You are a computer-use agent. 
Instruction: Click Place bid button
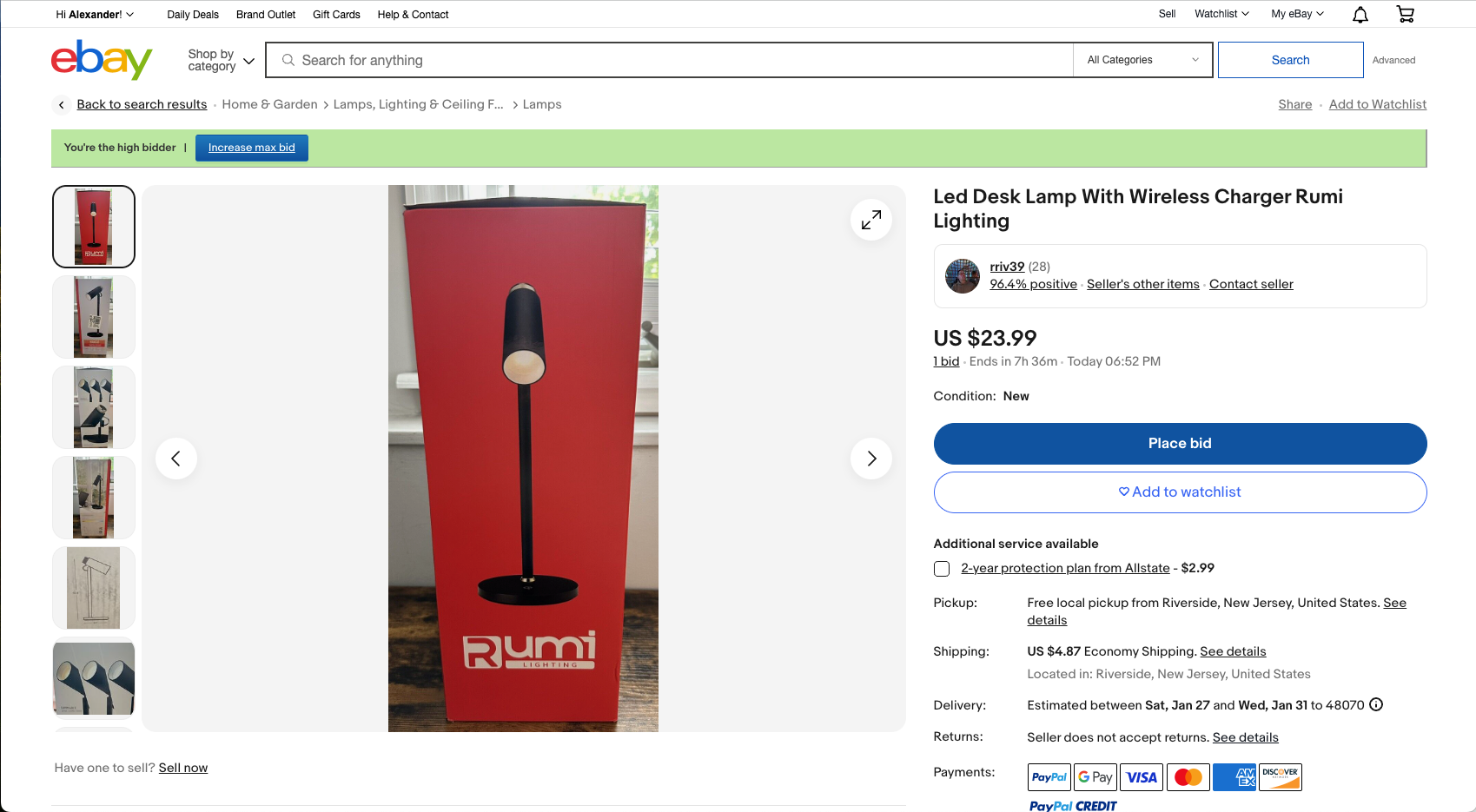click(1180, 444)
